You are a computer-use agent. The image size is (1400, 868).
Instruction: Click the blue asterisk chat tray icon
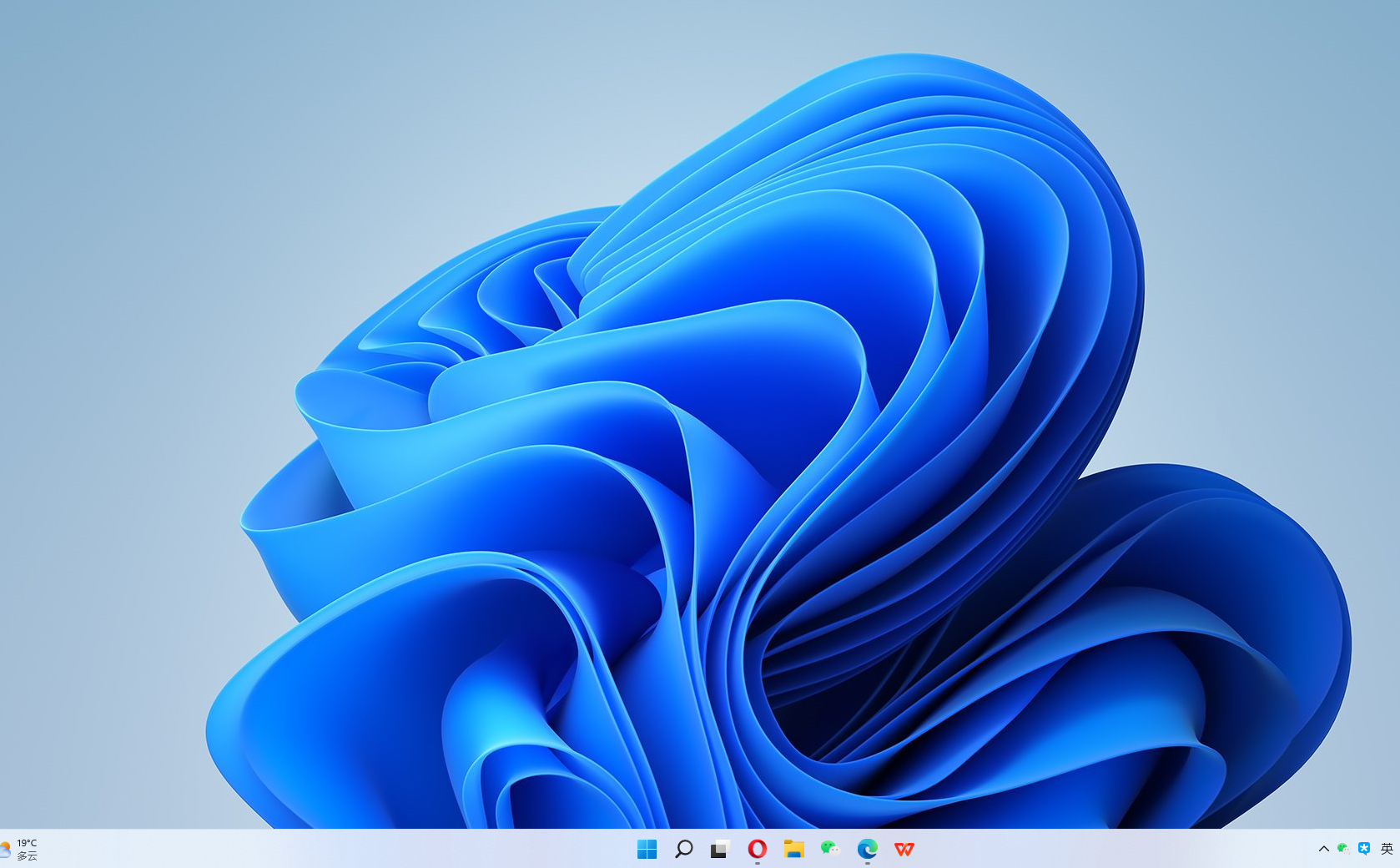[x=1364, y=849]
